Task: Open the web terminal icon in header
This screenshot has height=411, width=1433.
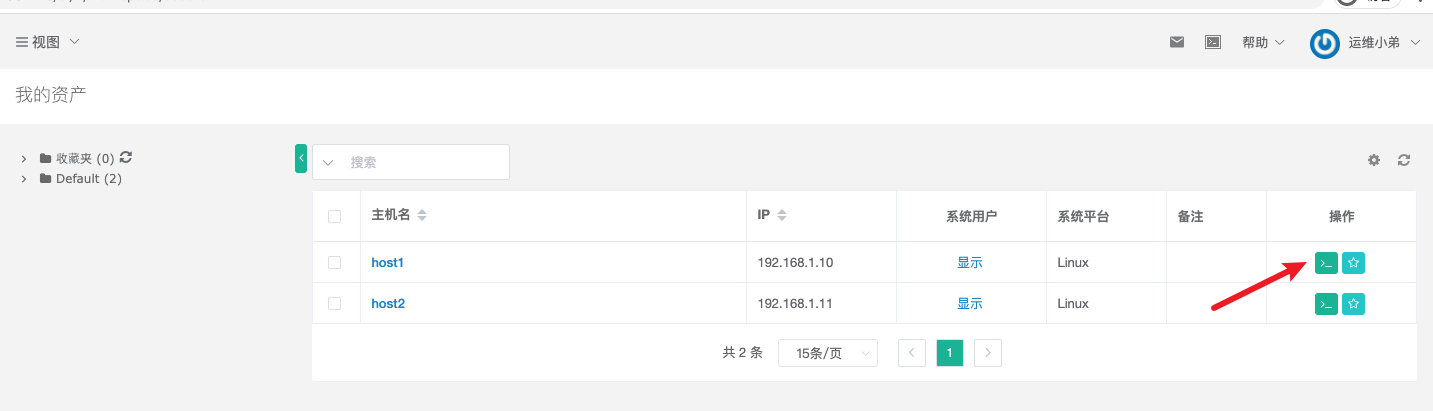Action: point(1213,42)
